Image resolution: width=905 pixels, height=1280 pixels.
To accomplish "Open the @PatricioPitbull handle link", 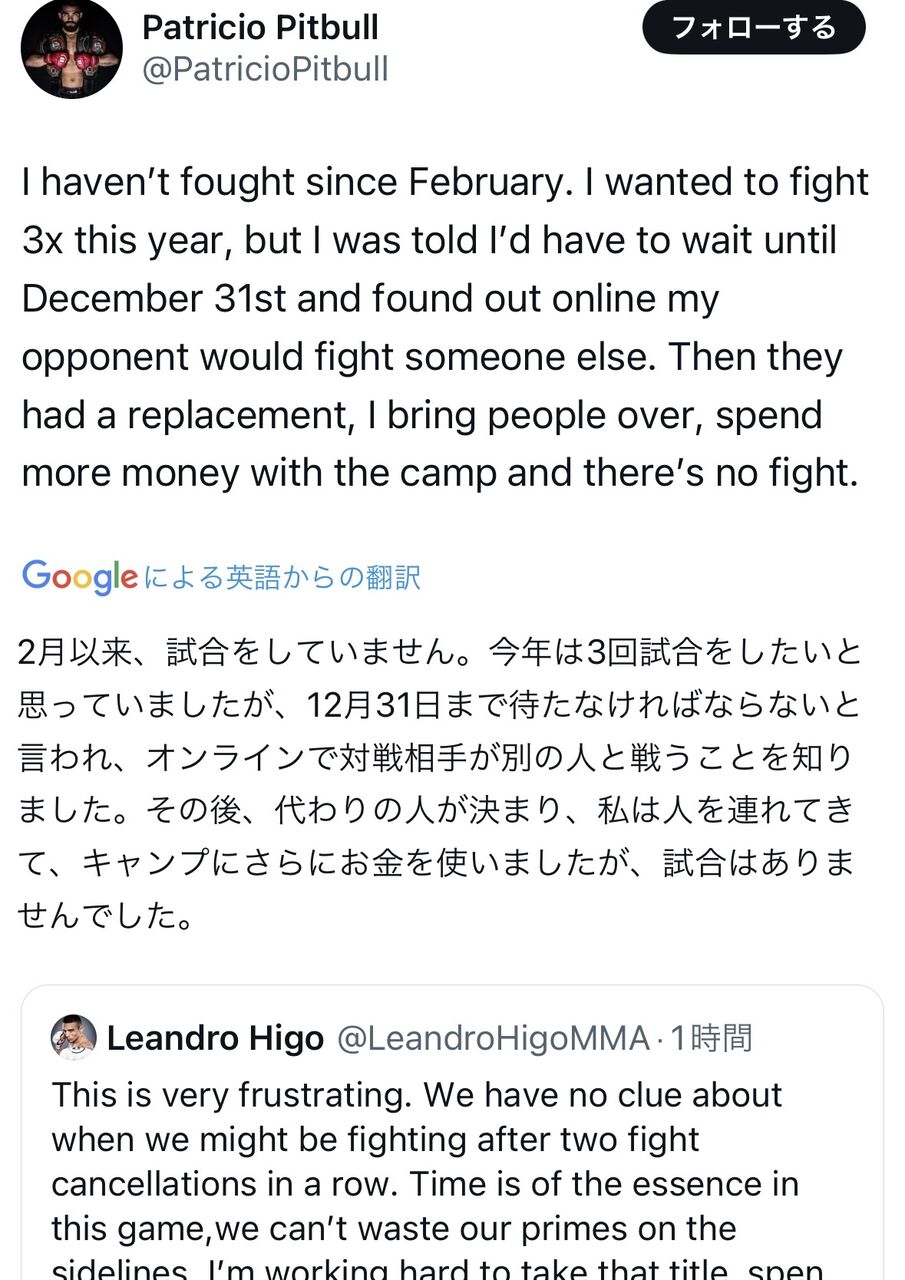I will [x=265, y=70].
